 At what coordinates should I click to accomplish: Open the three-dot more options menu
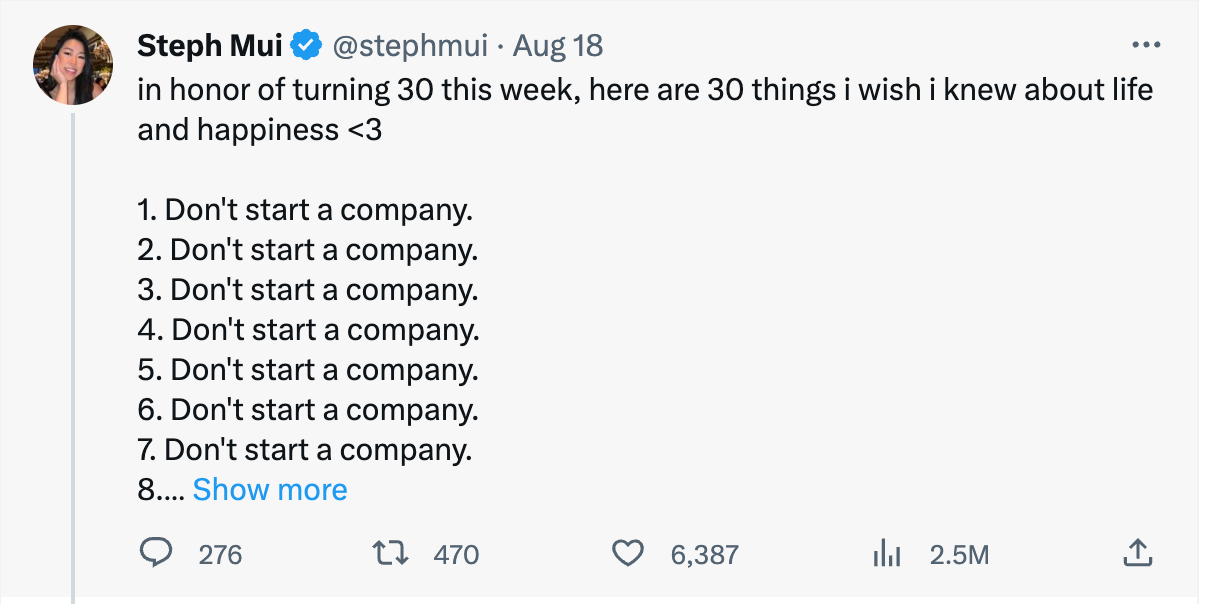pos(1145,46)
